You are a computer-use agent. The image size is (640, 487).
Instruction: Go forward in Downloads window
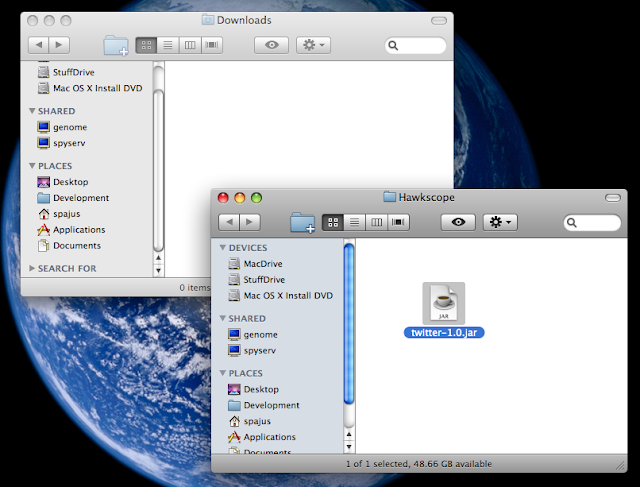click(60, 45)
